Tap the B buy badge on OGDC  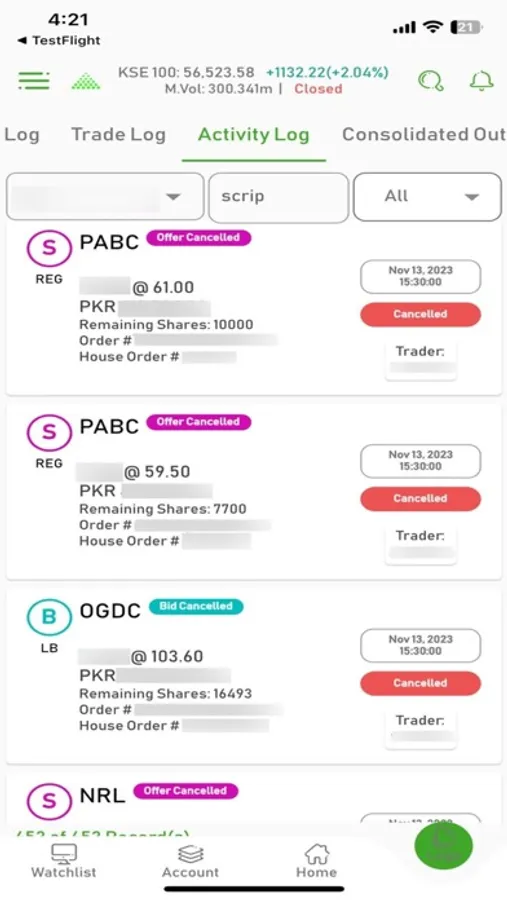(49, 616)
